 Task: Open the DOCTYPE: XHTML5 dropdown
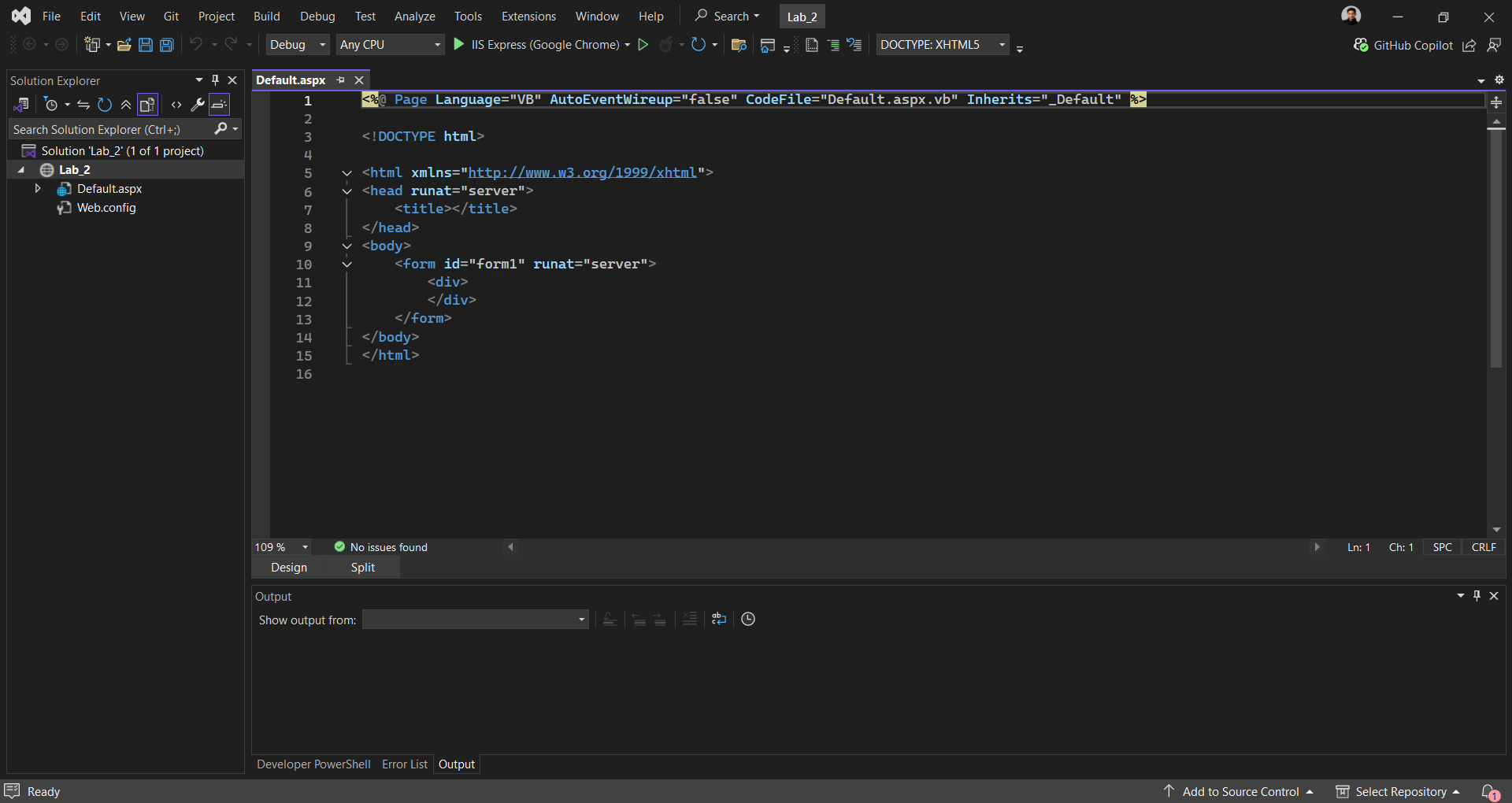click(943, 45)
